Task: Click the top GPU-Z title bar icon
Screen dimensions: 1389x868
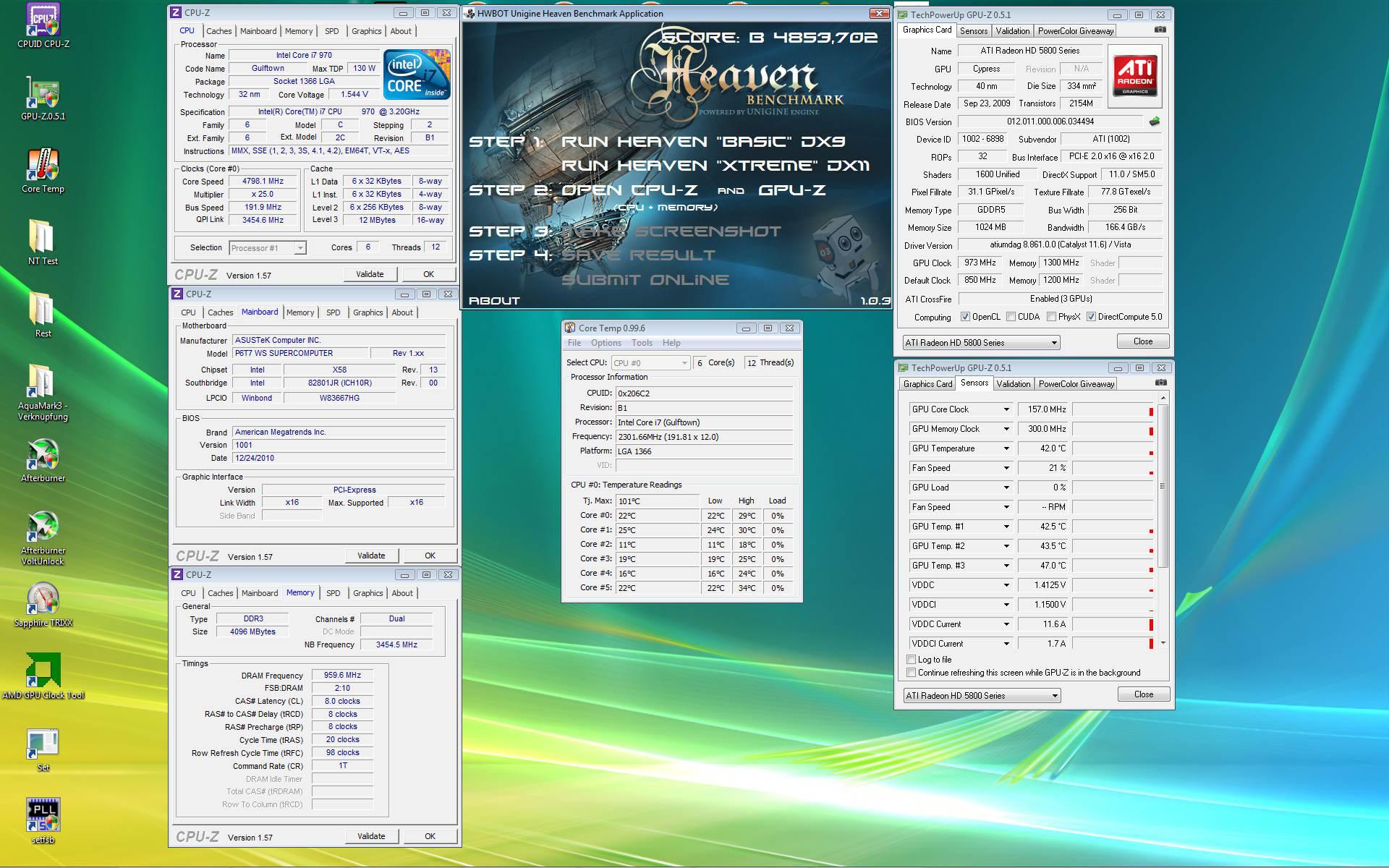Action: [x=903, y=14]
